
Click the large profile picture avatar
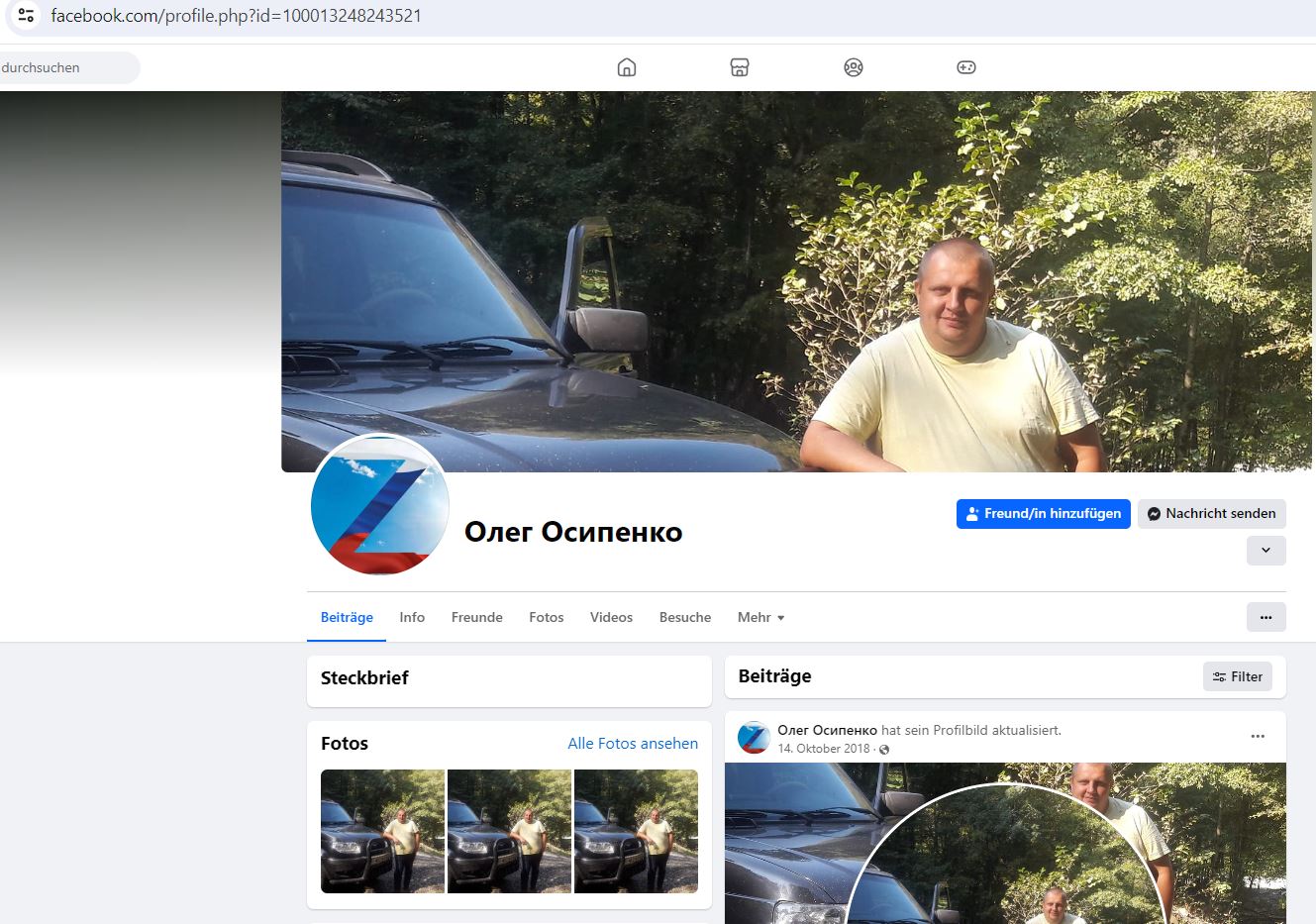[380, 504]
